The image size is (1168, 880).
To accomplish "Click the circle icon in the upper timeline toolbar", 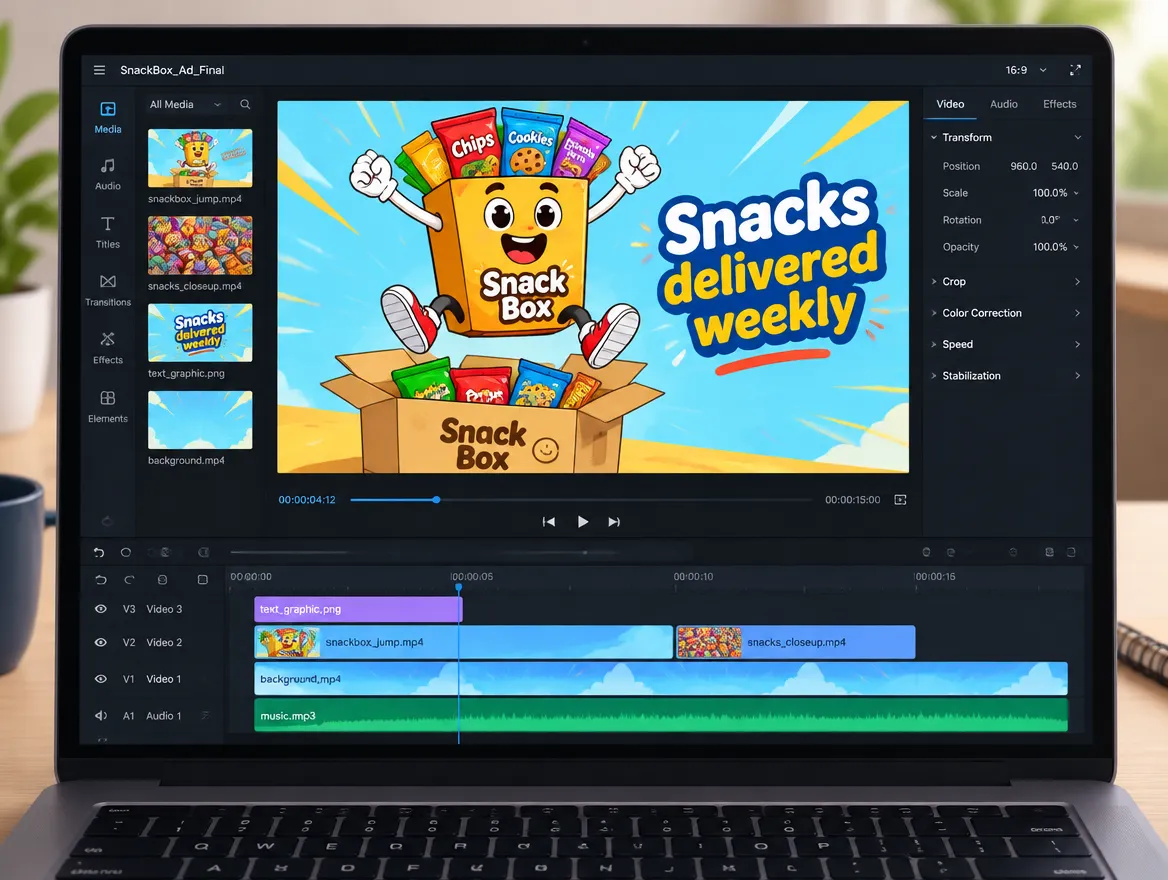I will (x=126, y=552).
